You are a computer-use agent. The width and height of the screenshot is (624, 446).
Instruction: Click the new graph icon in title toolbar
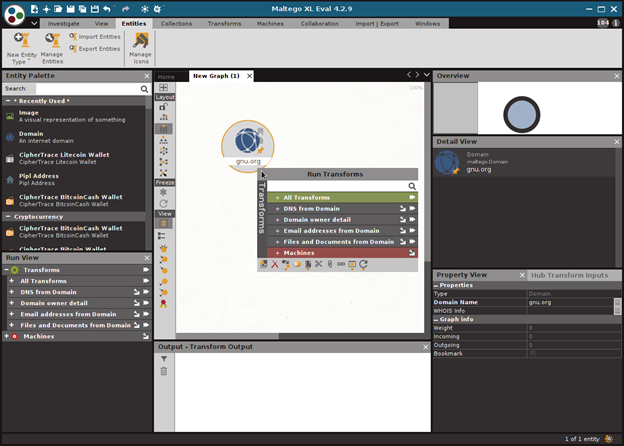point(35,9)
